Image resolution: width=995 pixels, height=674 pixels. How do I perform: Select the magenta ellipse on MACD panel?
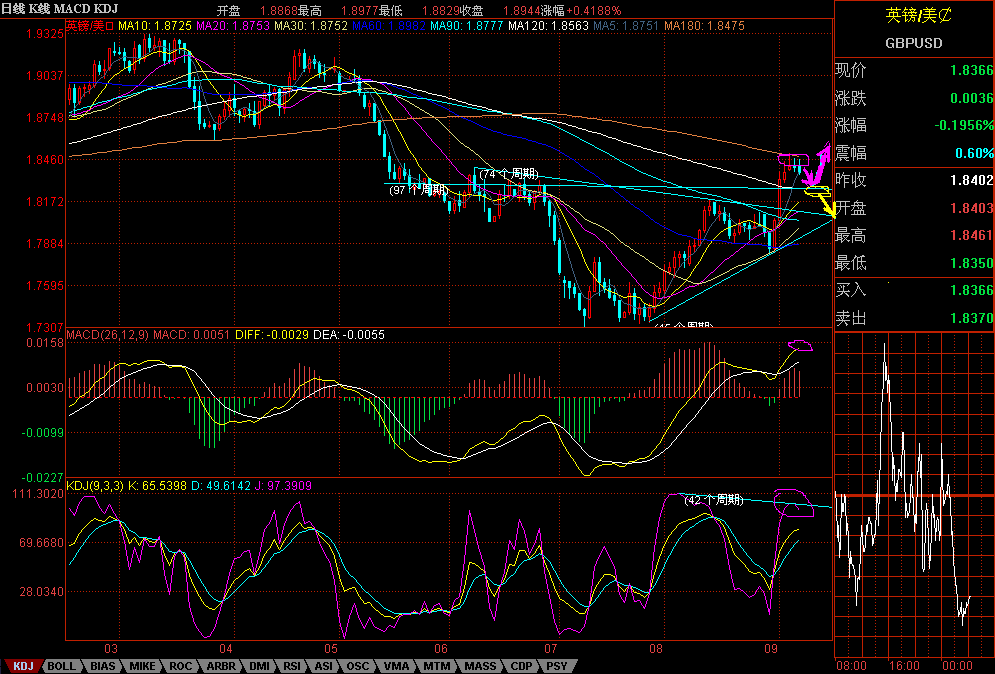pyautogui.click(x=800, y=347)
